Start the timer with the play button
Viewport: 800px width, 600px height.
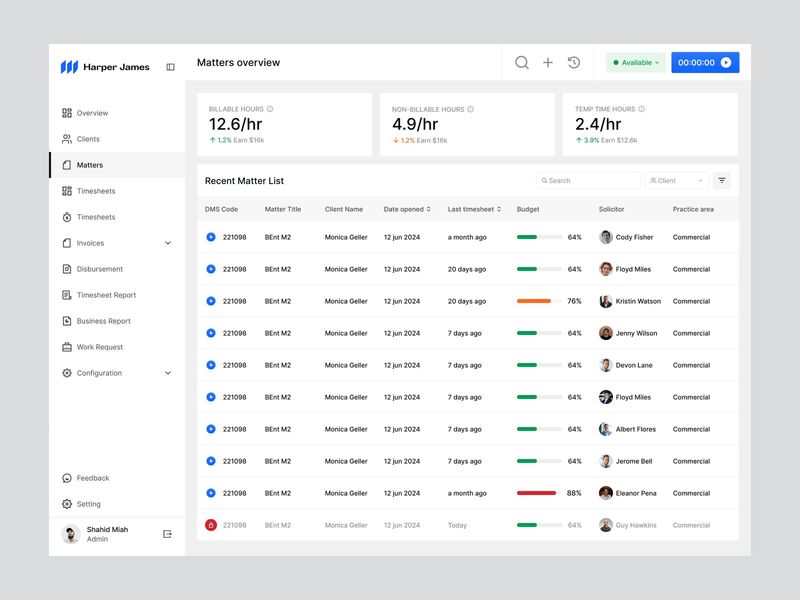(x=728, y=62)
